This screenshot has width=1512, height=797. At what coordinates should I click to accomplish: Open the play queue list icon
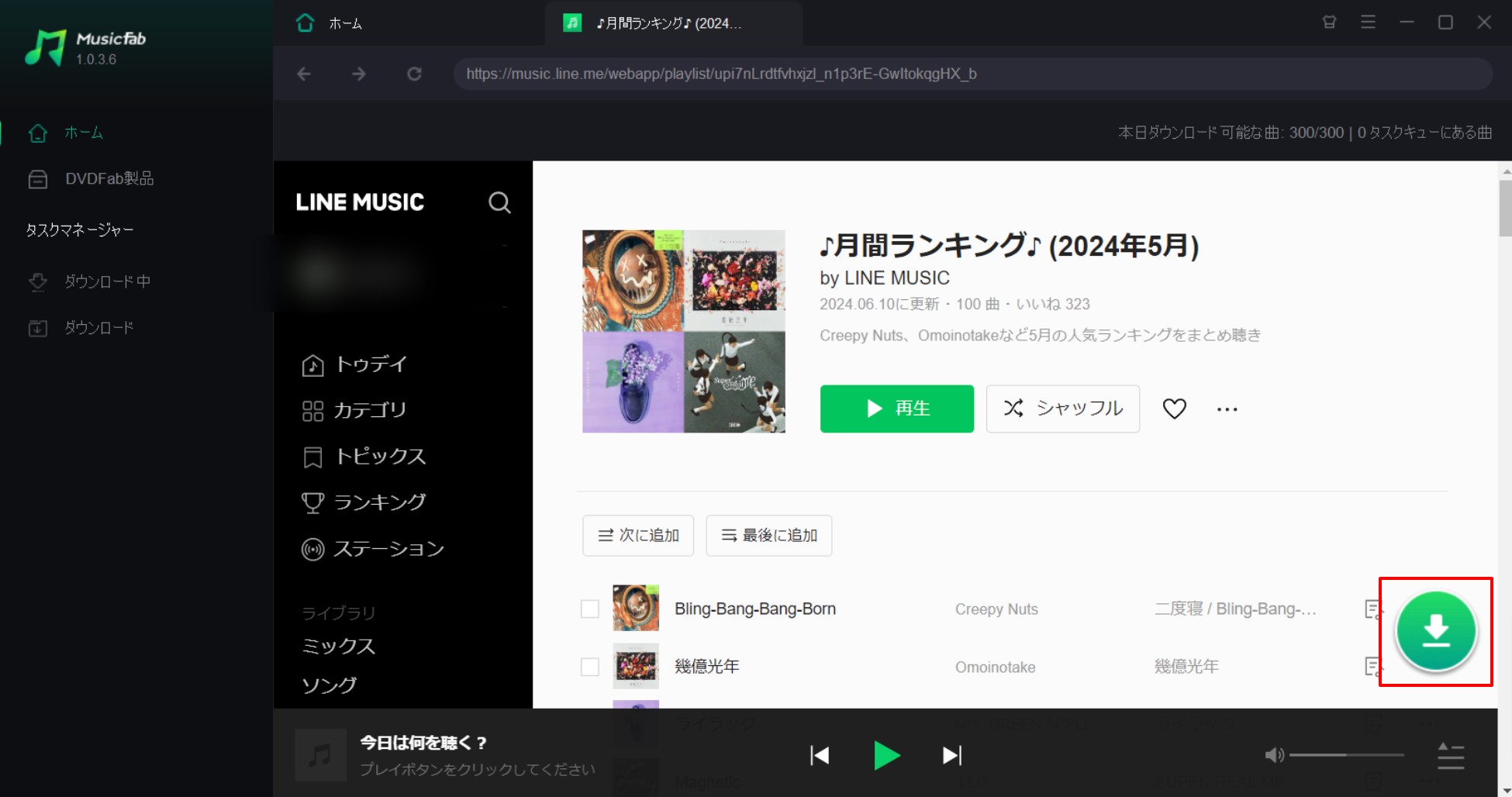coord(1451,756)
